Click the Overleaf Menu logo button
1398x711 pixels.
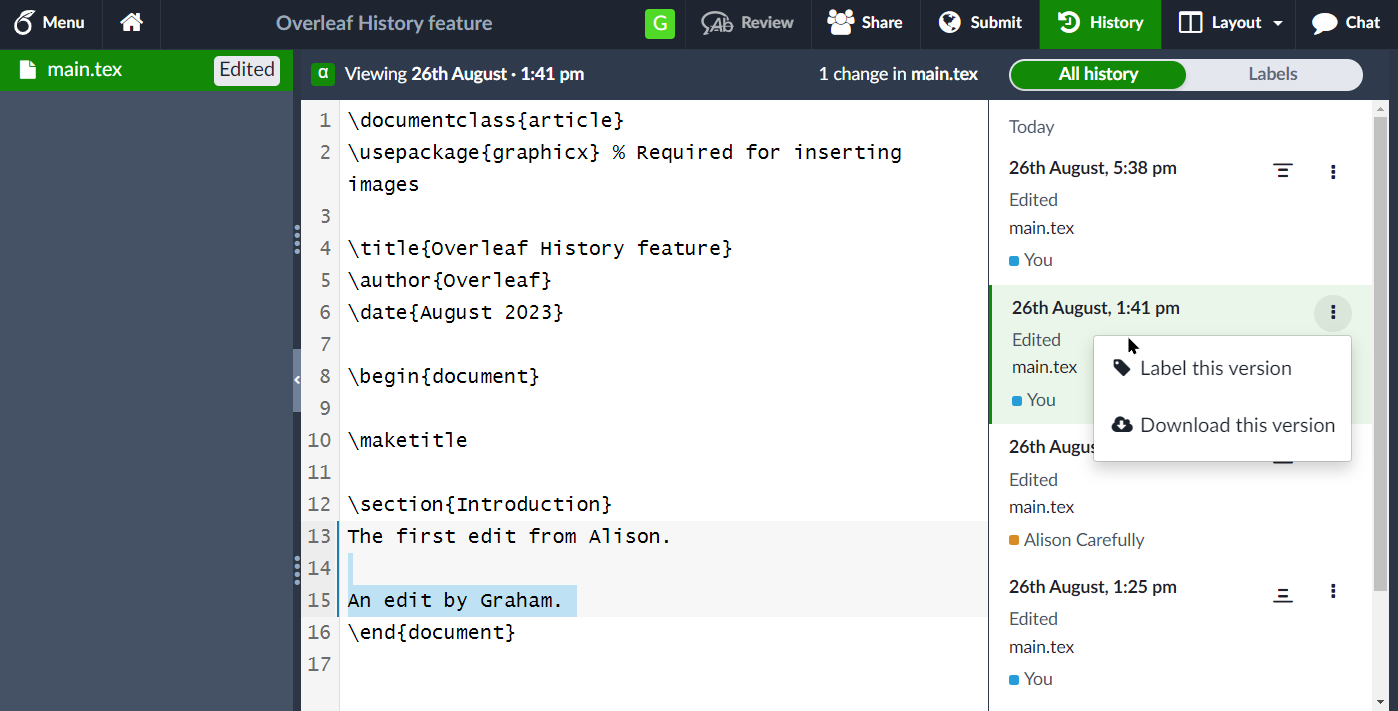tap(50, 23)
